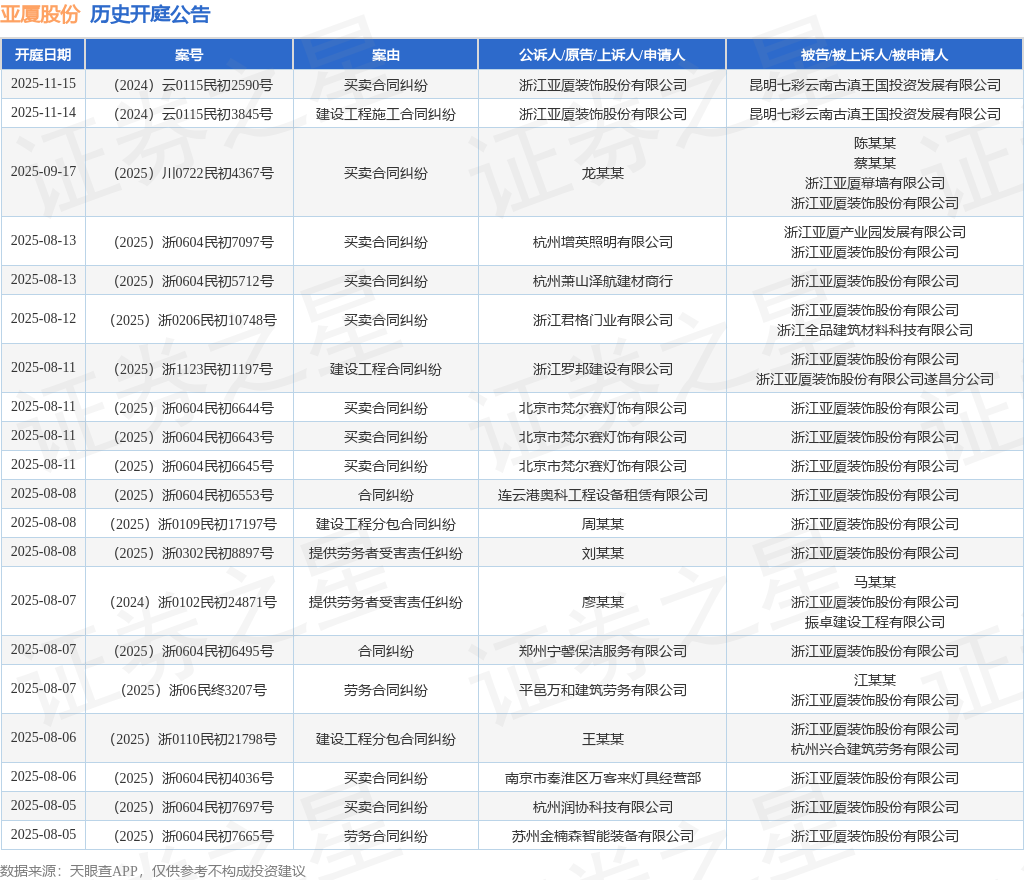The width and height of the screenshot is (1024, 880).
Task: Click plaintiff 杭州萧山泽航建材商行
Action: 602,281
